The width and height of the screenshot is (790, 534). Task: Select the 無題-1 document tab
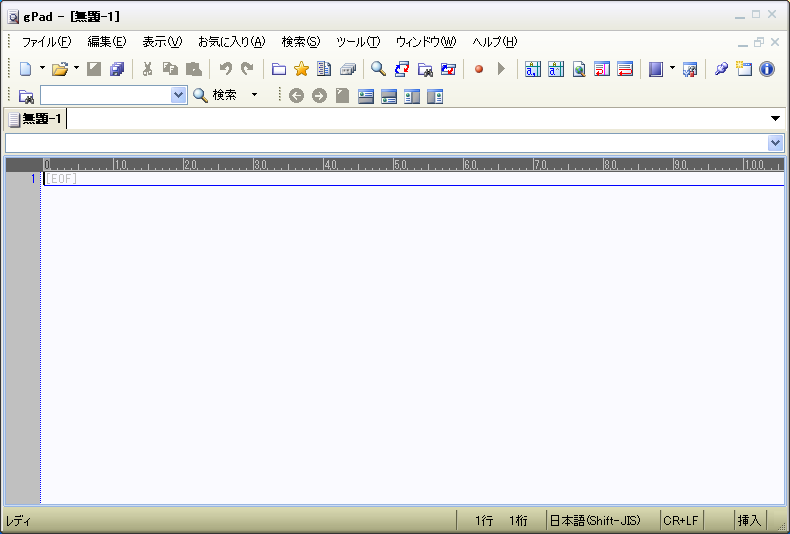36,119
